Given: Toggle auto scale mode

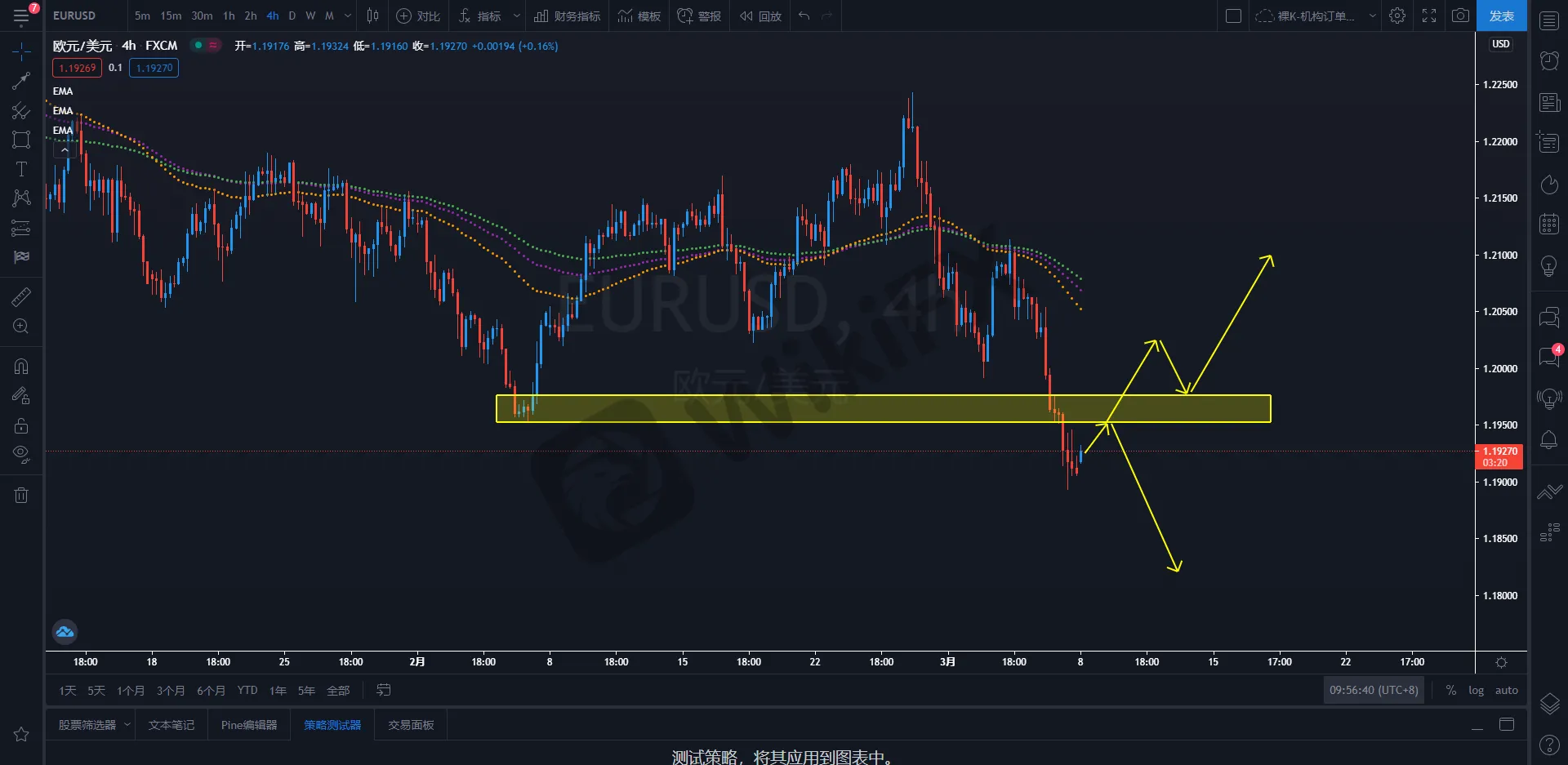Looking at the screenshot, I should coord(1506,691).
